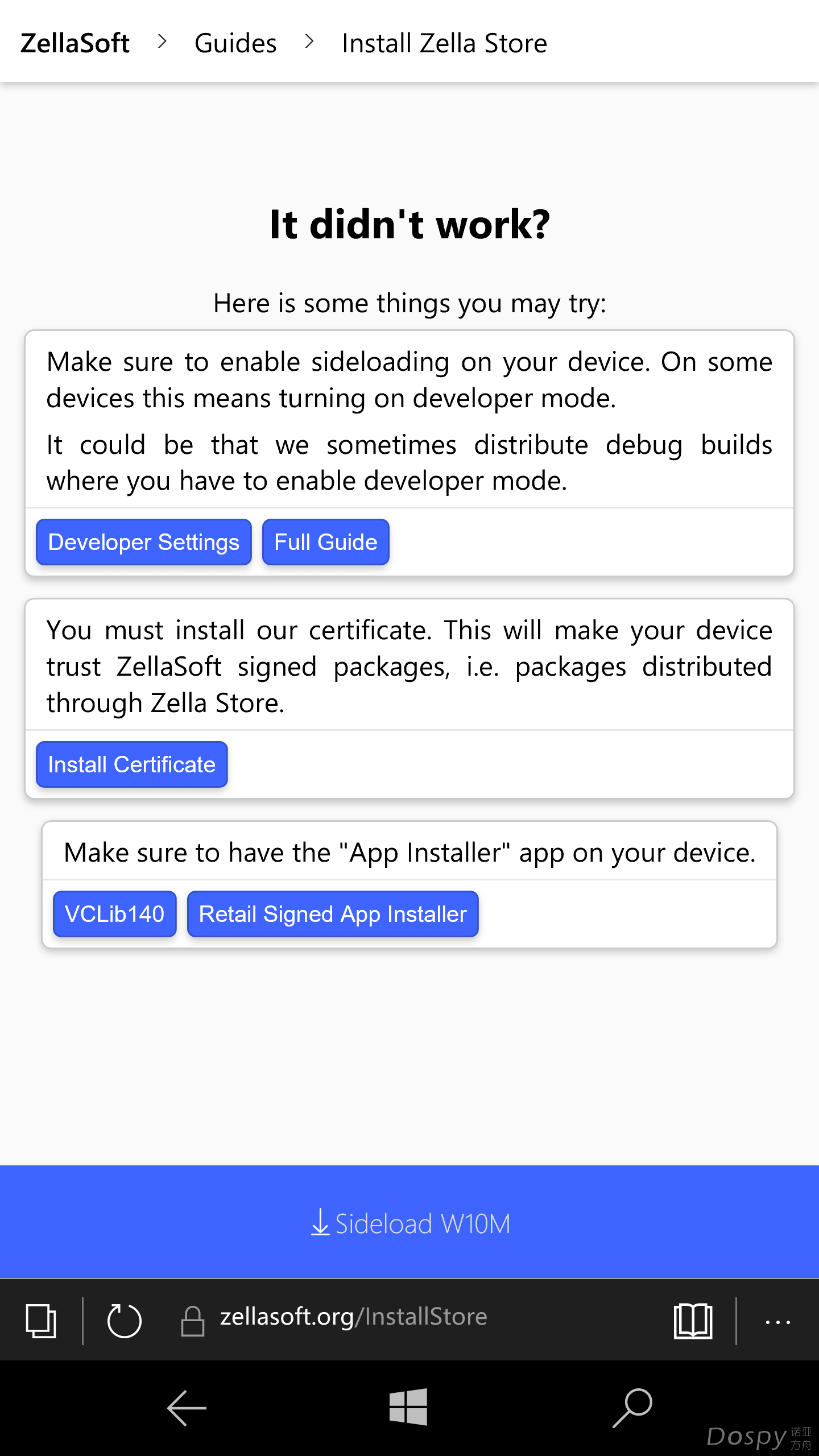Tap the phone Search magnifier
This screenshot has width=819, height=1456.
pyautogui.click(x=632, y=1408)
